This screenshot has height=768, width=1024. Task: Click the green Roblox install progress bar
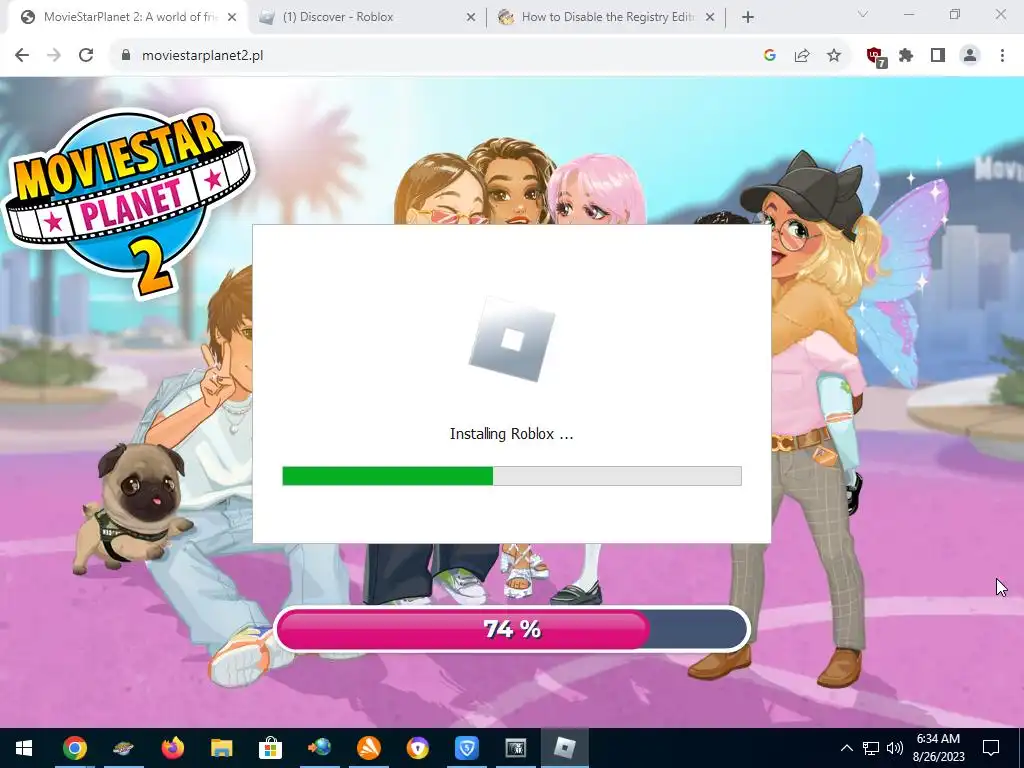(511, 476)
